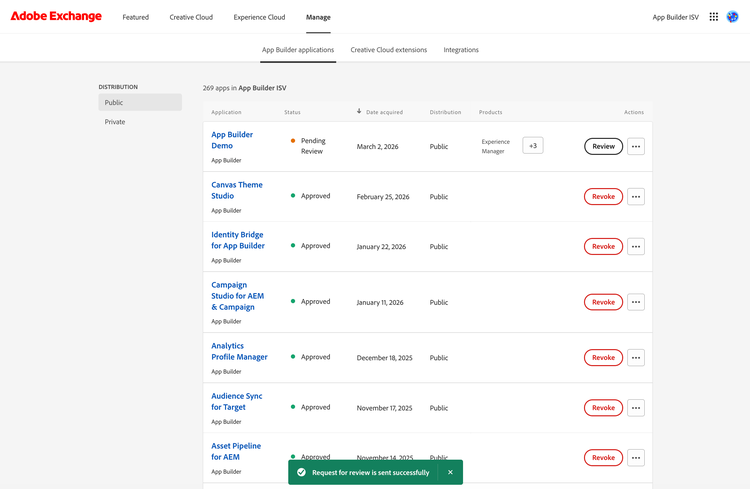
Task: Click the Status column header
Action: coord(292,112)
